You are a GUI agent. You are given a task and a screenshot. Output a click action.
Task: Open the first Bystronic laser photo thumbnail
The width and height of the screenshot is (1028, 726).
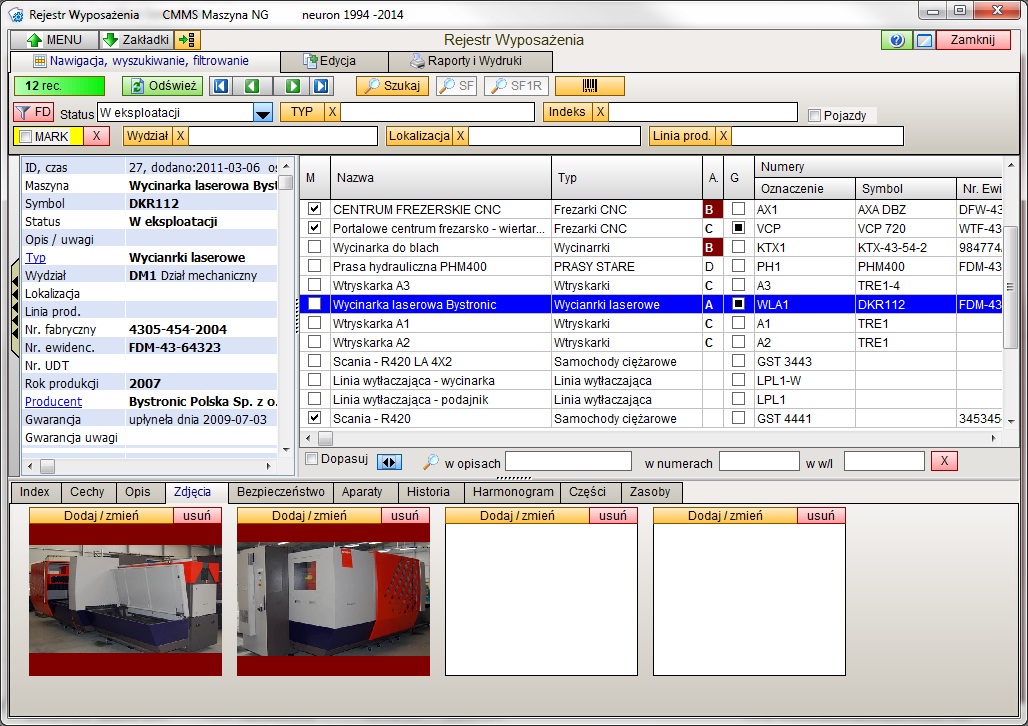click(125, 599)
